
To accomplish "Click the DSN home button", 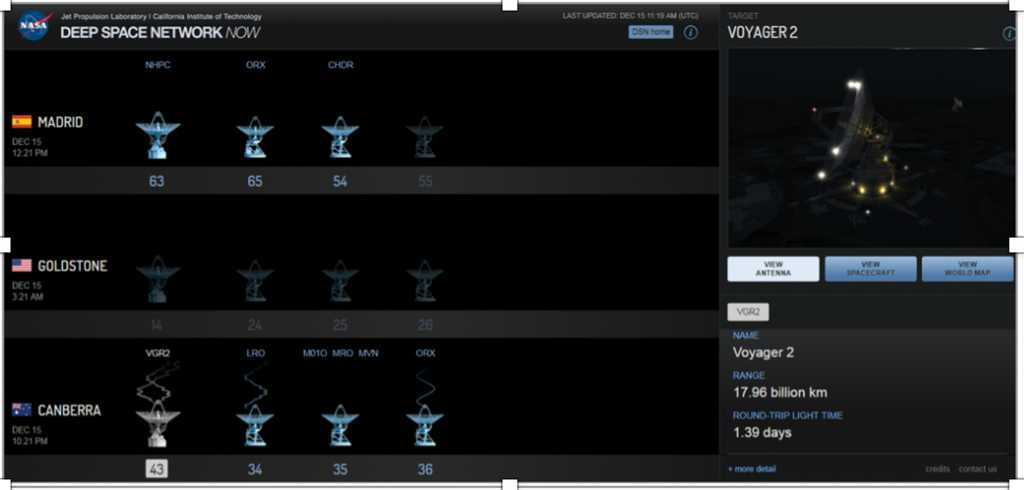I will tap(651, 32).
